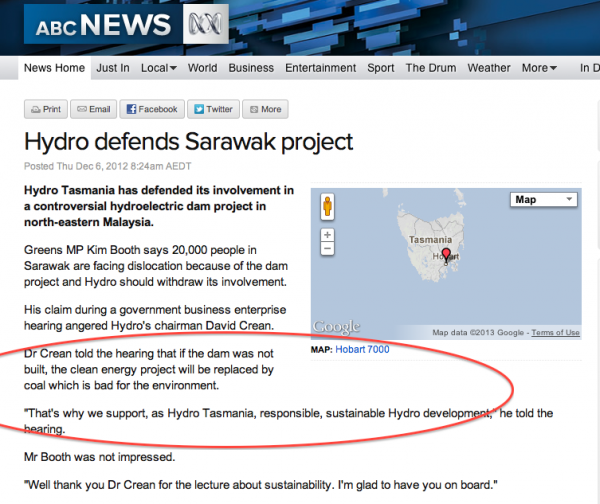Click the Hydro defends Sarawak project headline
This screenshot has height=504, width=600.
(188, 142)
